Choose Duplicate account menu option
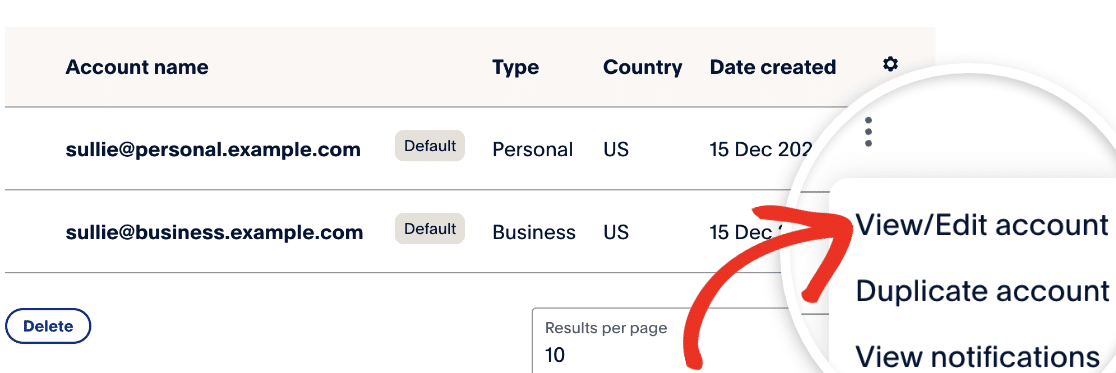 (x=982, y=290)
